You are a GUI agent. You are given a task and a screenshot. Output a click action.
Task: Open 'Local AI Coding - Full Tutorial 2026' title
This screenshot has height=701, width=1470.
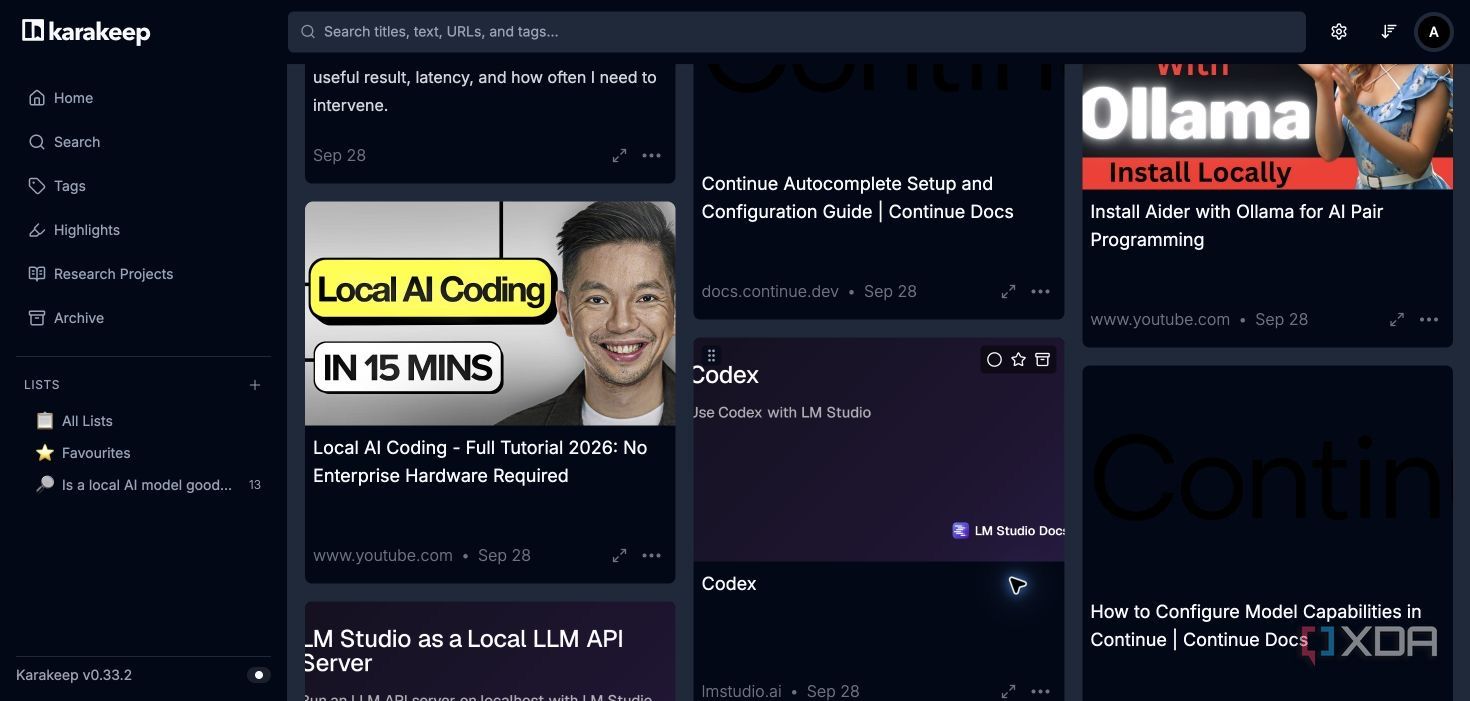pyautogui.click(x=480, y=462)
